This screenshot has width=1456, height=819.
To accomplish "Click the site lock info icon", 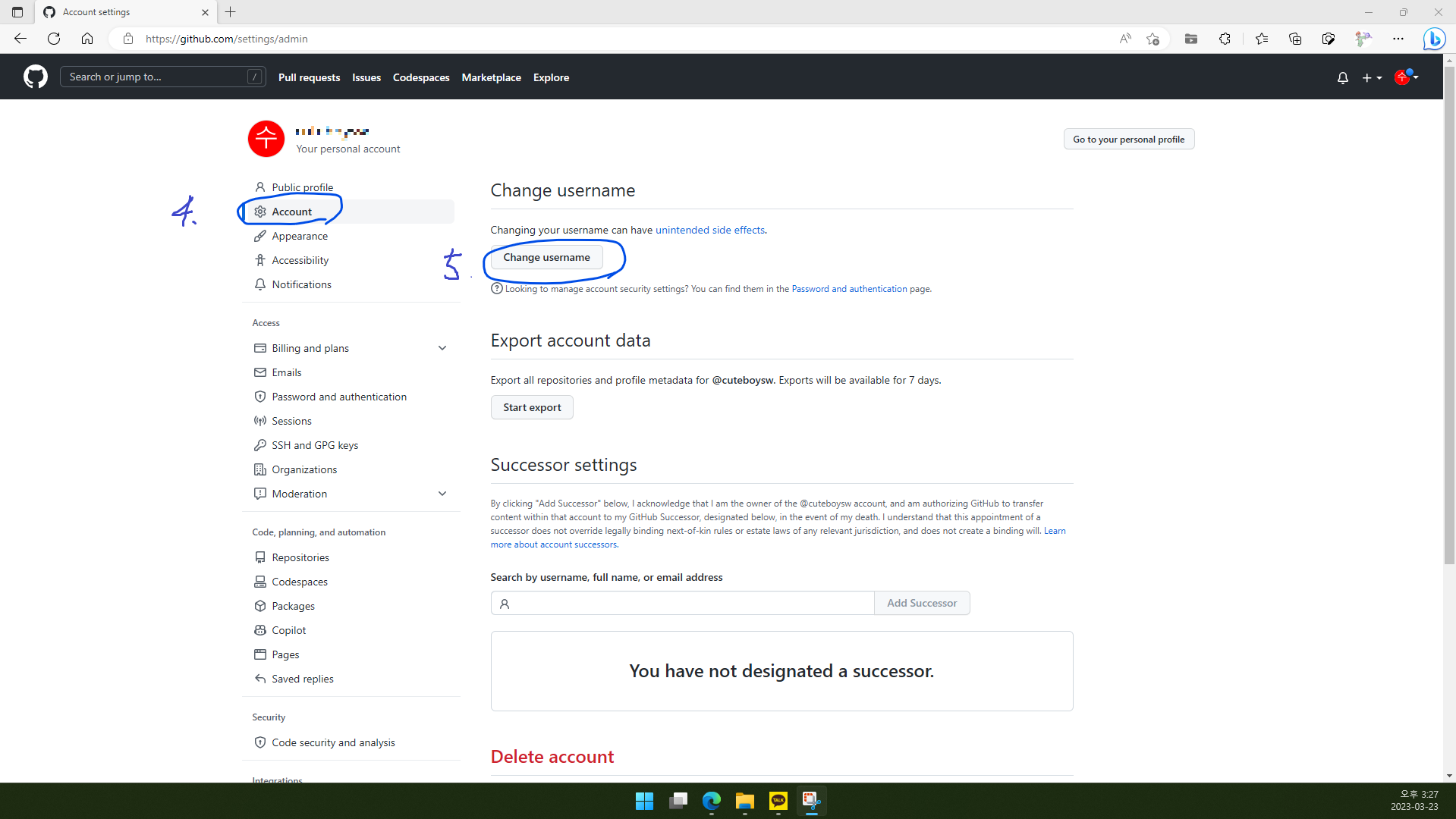I will (x=128, y=39).
